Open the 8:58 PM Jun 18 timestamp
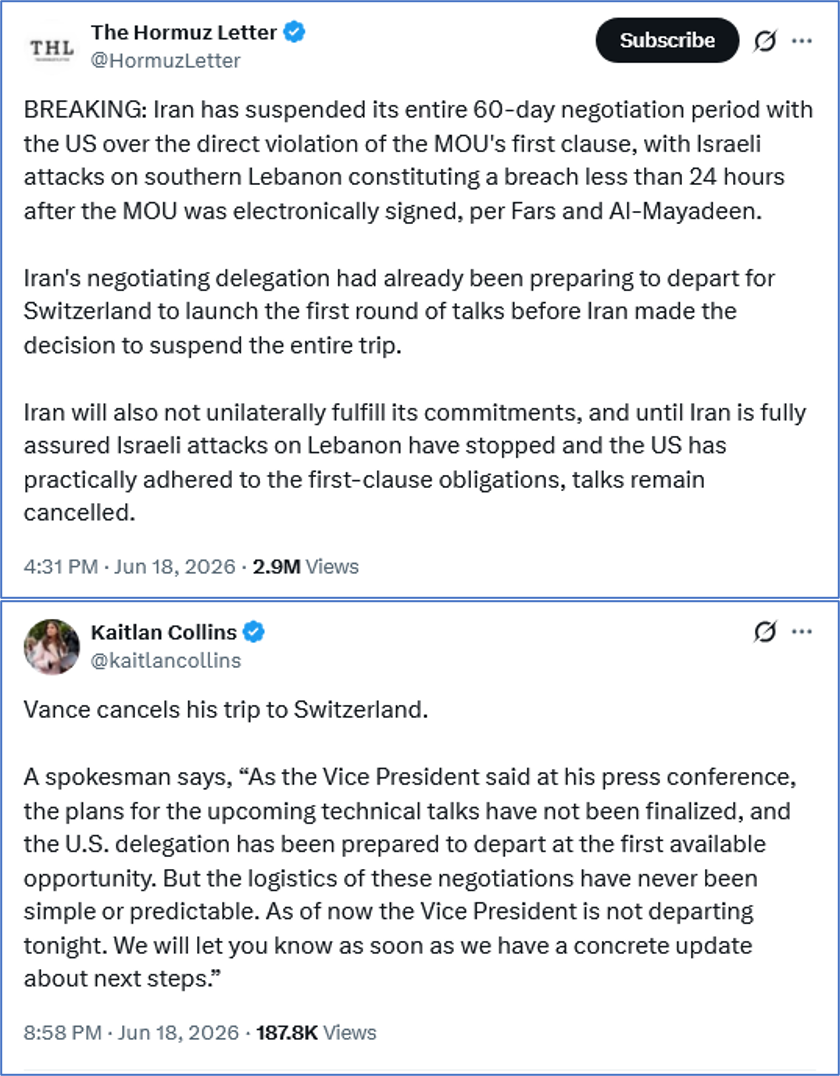840x1076 pixels. (131, 1033)
